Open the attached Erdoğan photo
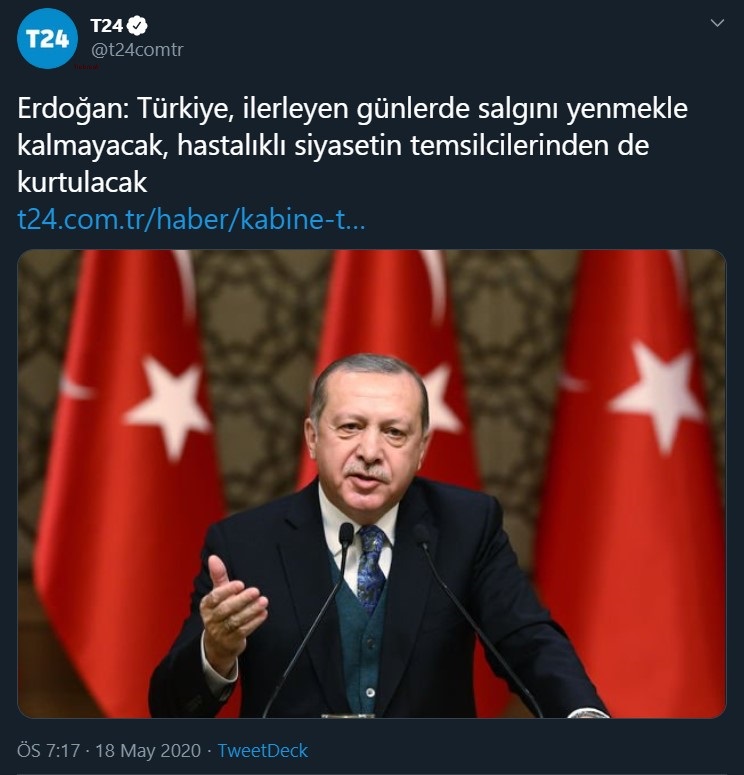The height and width of the screenshot is (775, 744). (372, 483)
